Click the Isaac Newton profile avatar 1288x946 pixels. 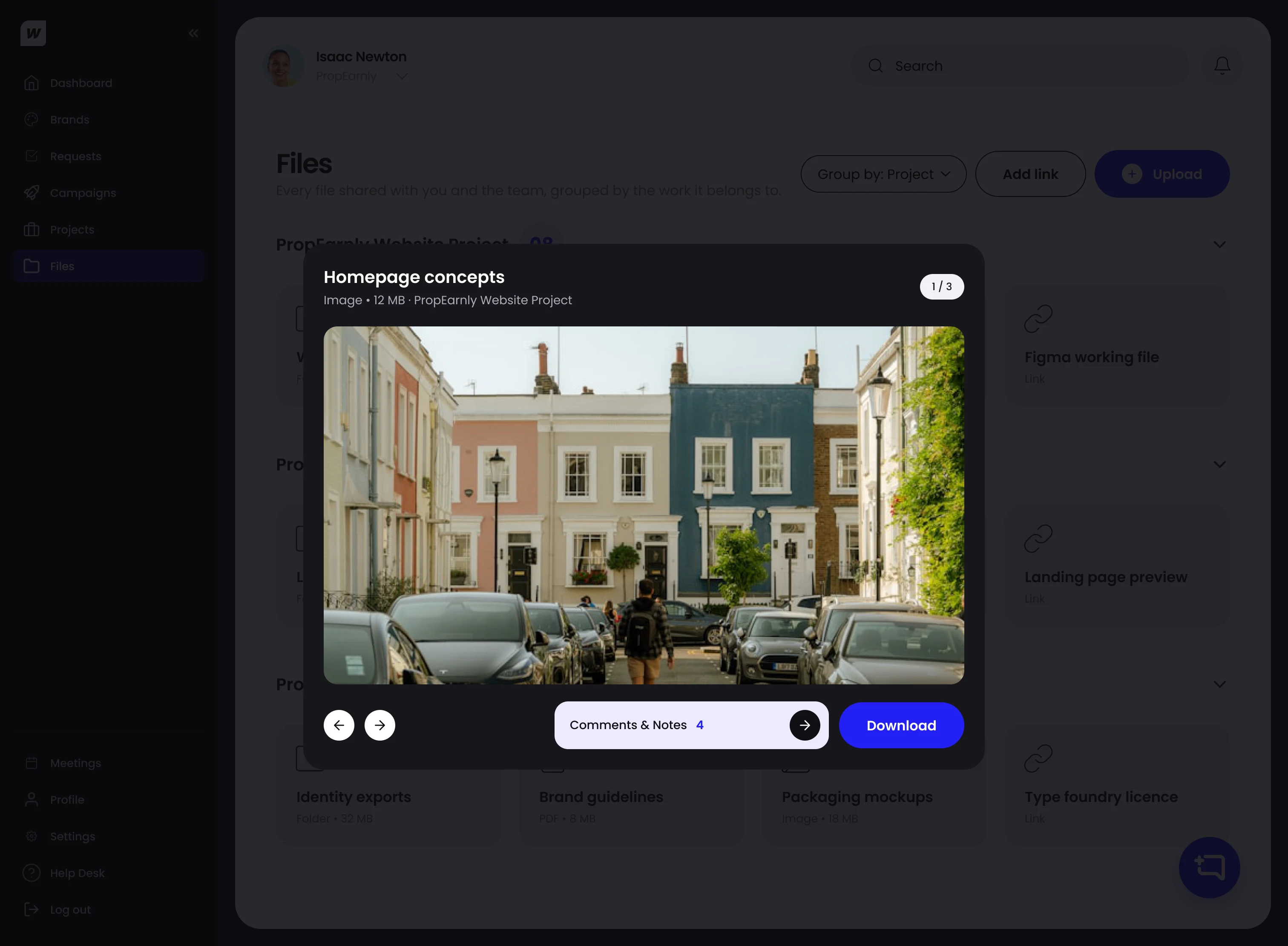[x=283, y=66]
